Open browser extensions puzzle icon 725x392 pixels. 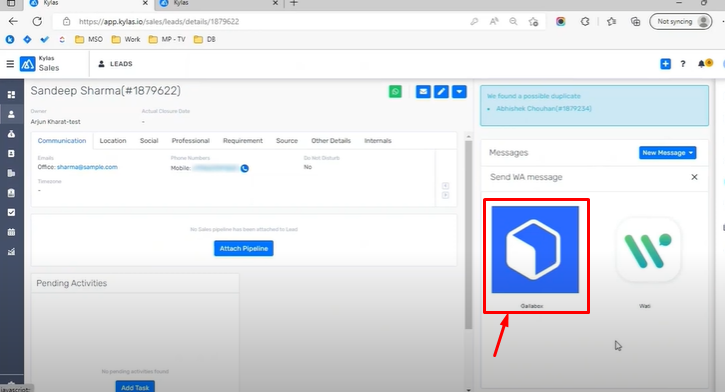[585, 21]
